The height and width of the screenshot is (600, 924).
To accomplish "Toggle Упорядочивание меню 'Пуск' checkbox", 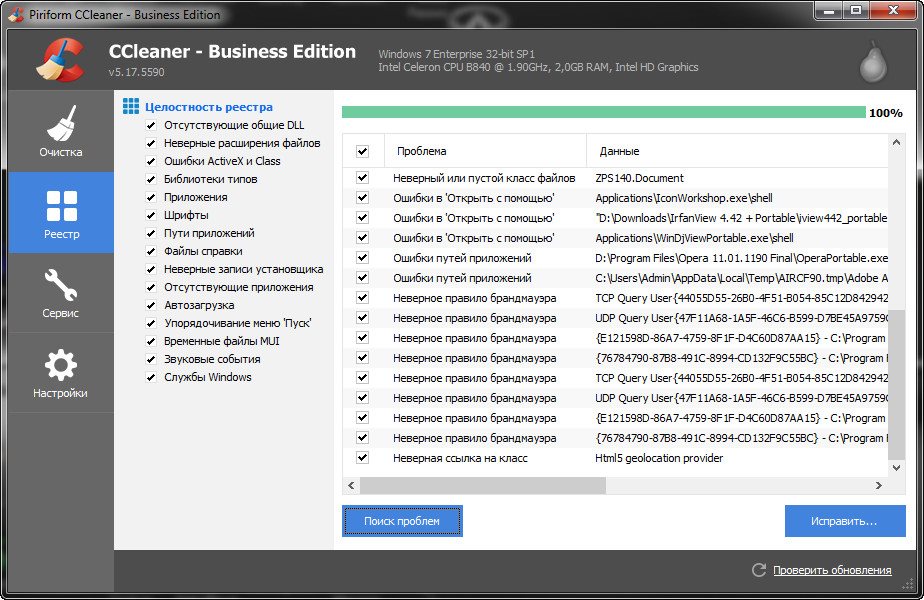I will (151, 323).
